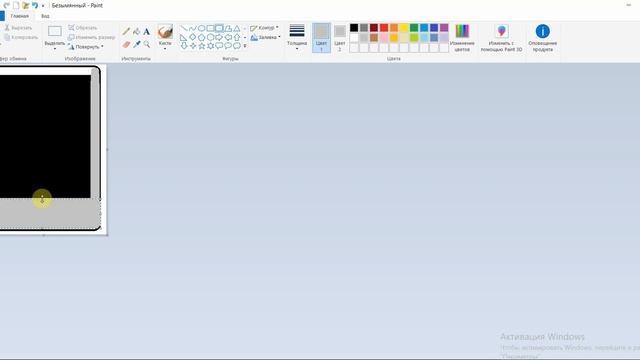The height and width of the screenshot is (360, 640).
Task: Choose the Hexagon shape
Action: (210, 37)
